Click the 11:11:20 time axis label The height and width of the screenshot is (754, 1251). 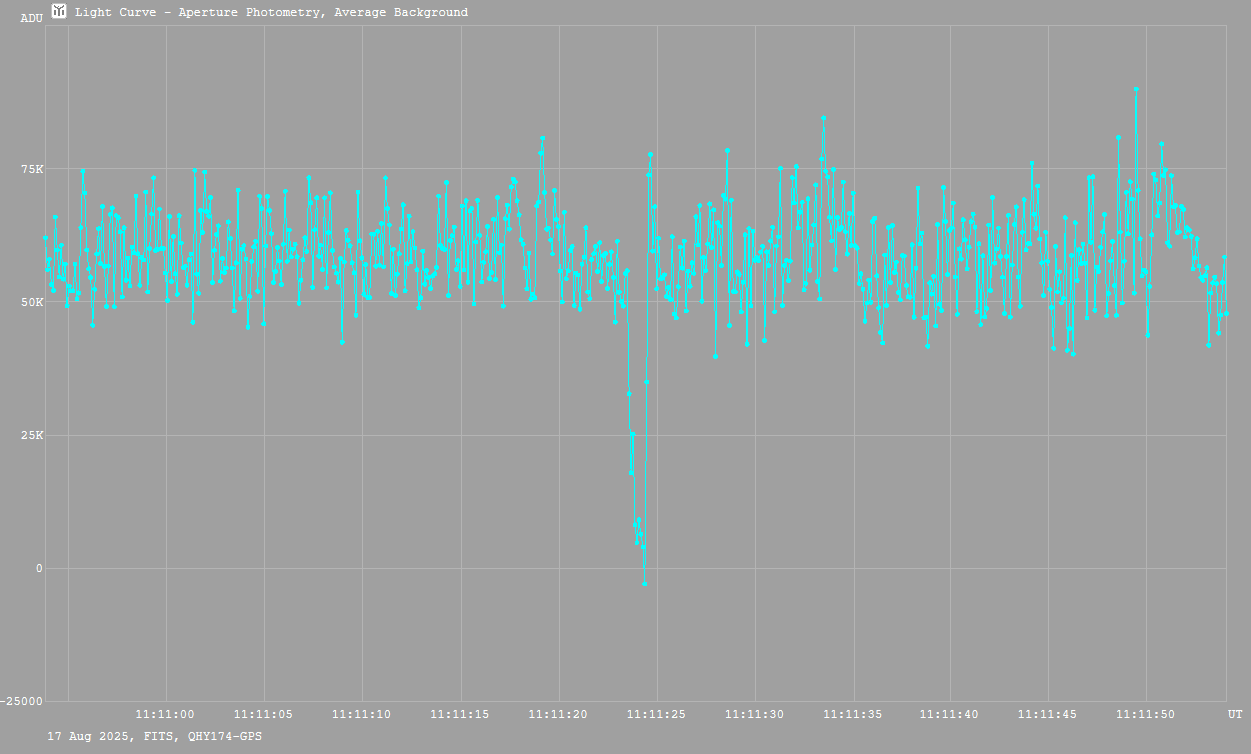pos(558,714)
